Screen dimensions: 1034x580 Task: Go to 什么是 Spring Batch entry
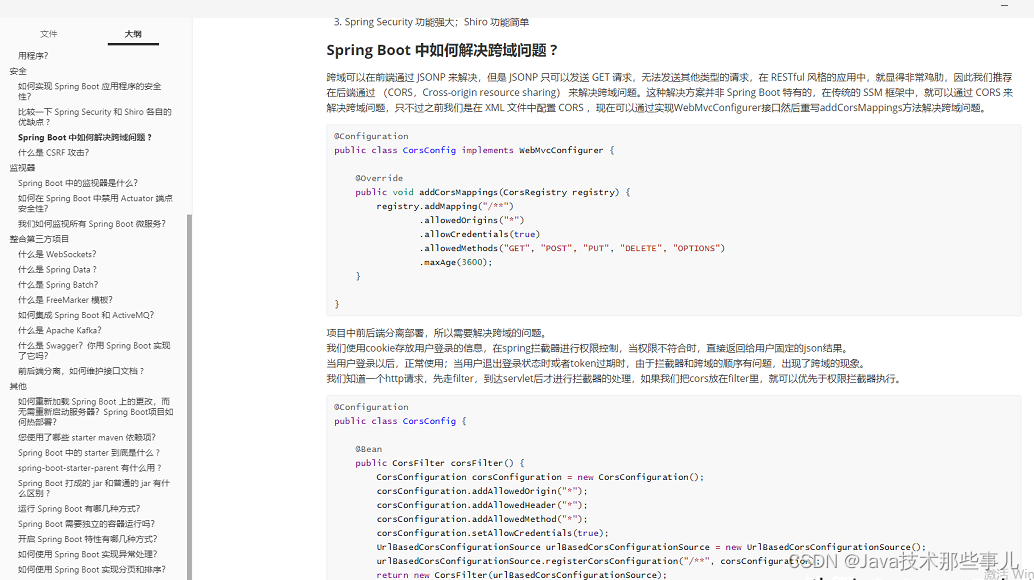click(x=58, y=285)
